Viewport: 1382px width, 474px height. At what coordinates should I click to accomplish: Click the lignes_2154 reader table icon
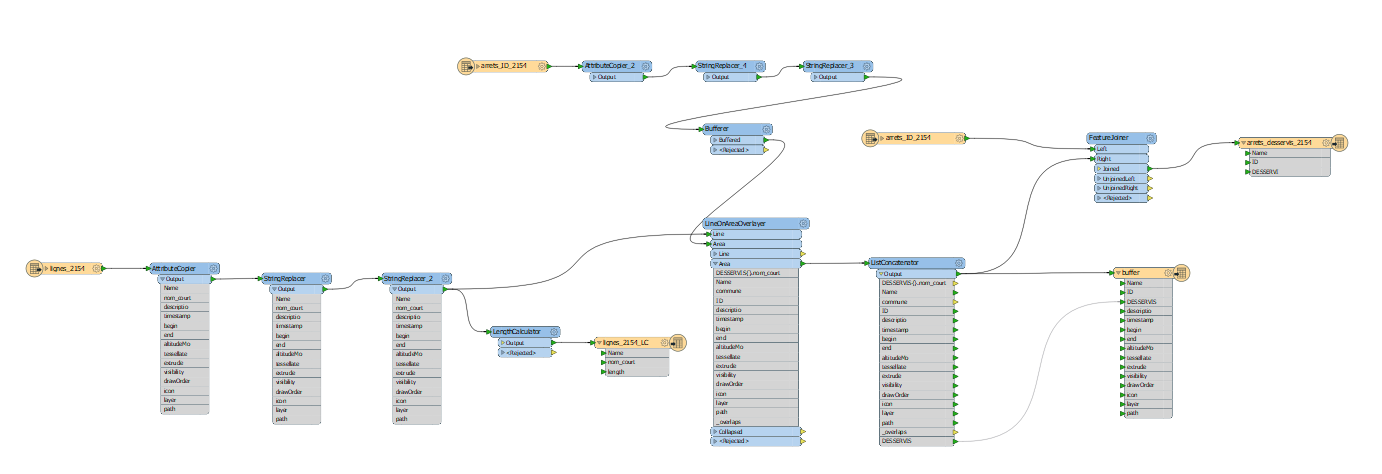tap(35, 268)
